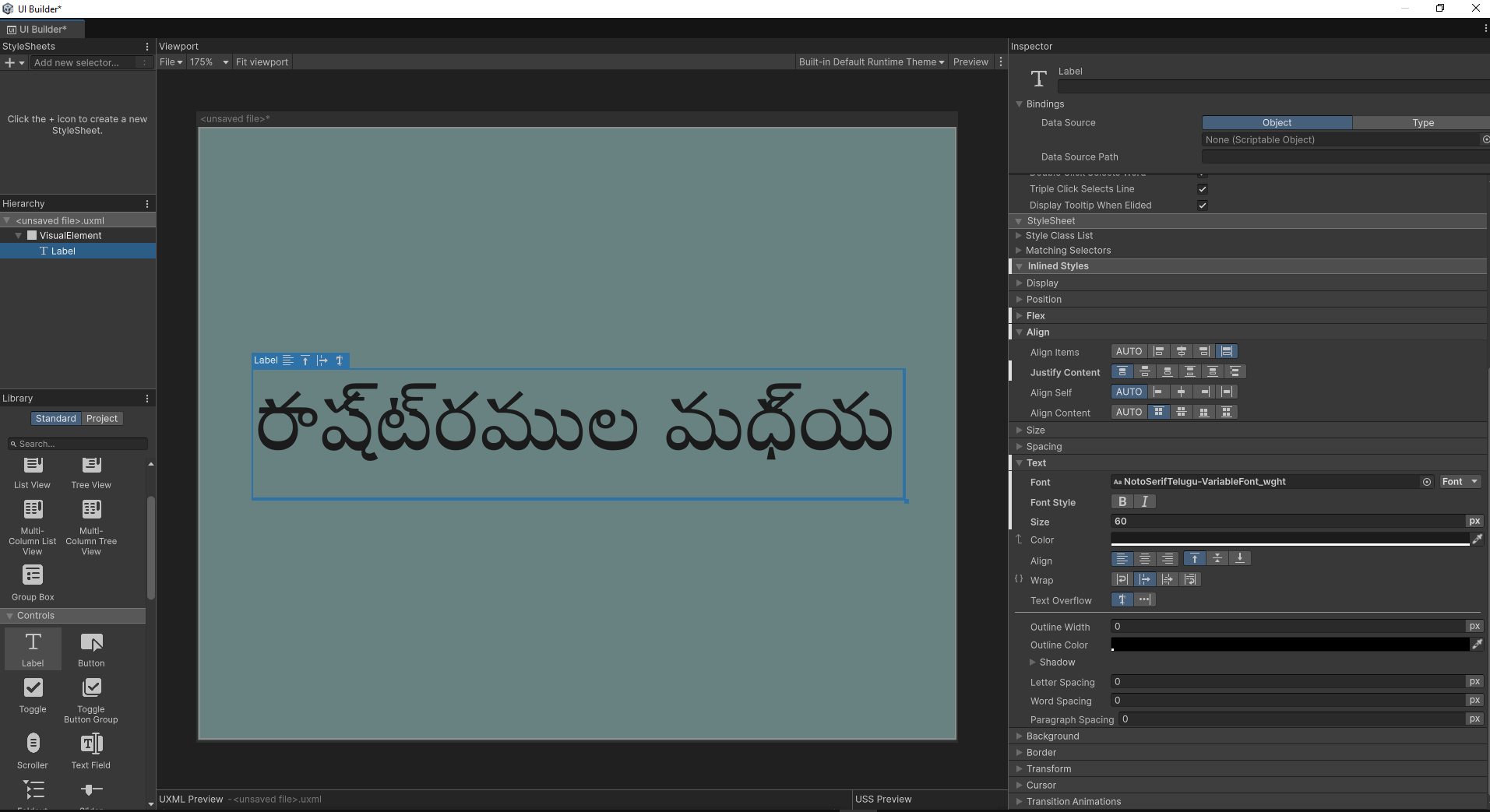
Task: Open the Font dropdown next to NotoSerifTelugu
Action: (1460, 481)
